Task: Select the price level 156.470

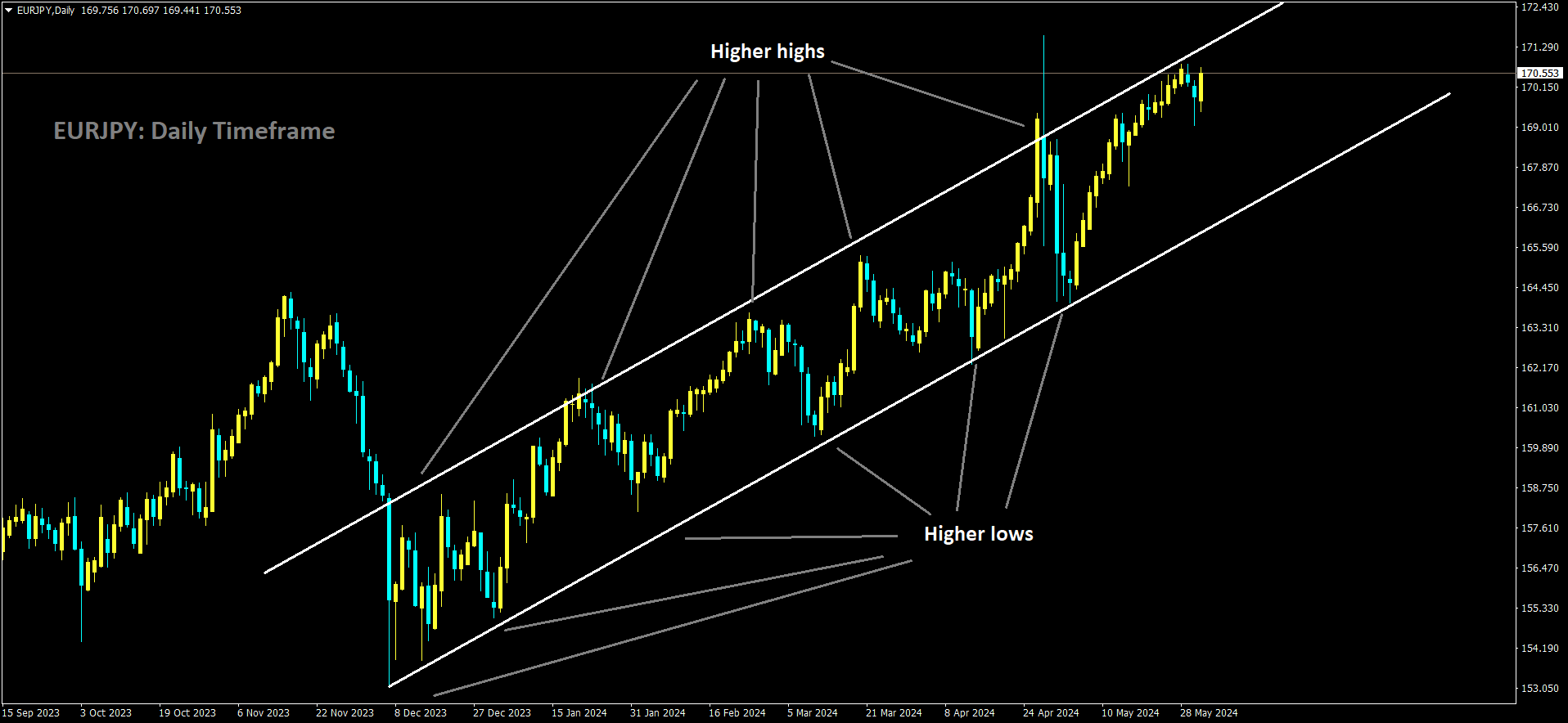Action: 1539,568
